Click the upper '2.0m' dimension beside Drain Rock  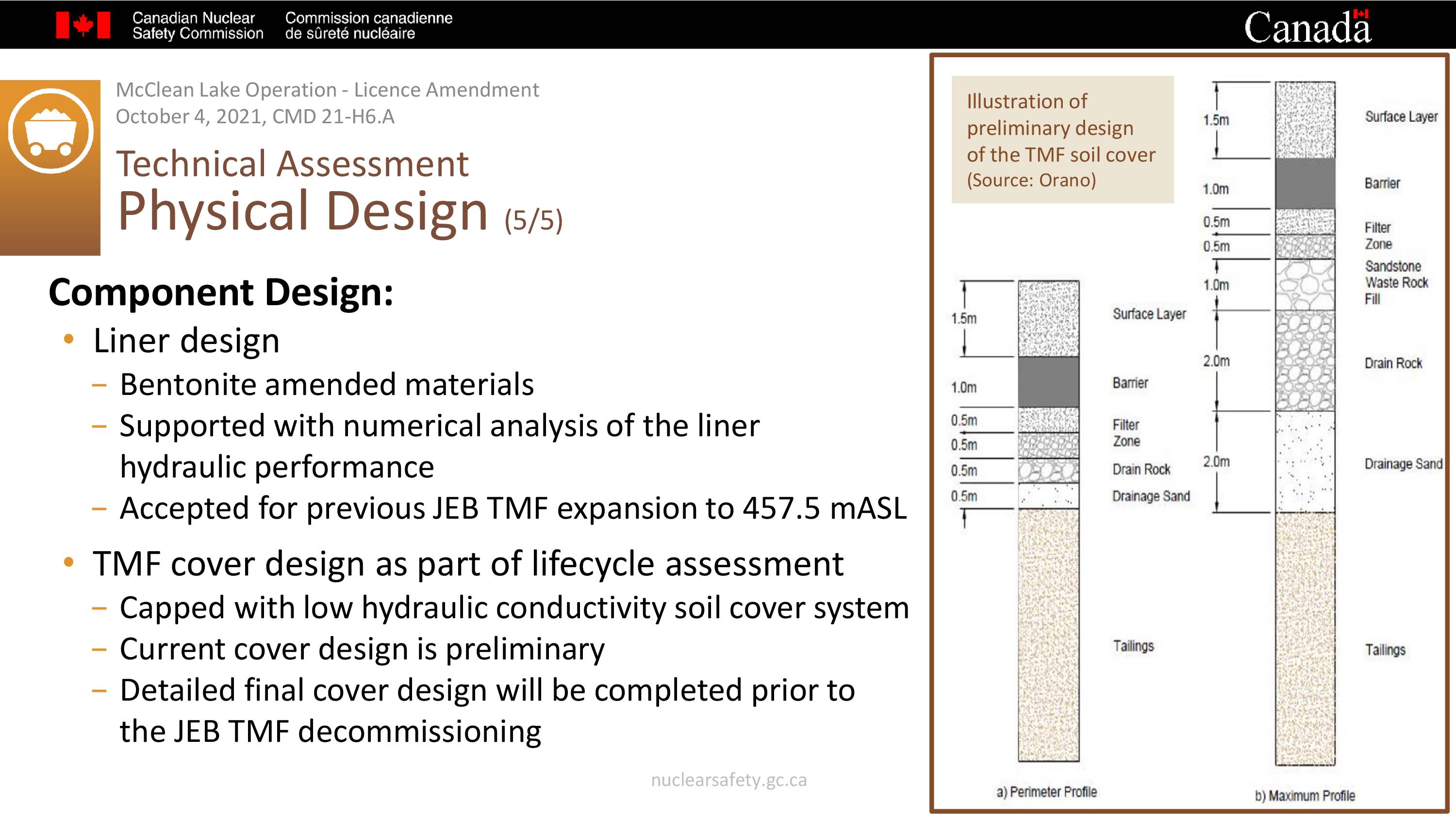point(1216,360)
